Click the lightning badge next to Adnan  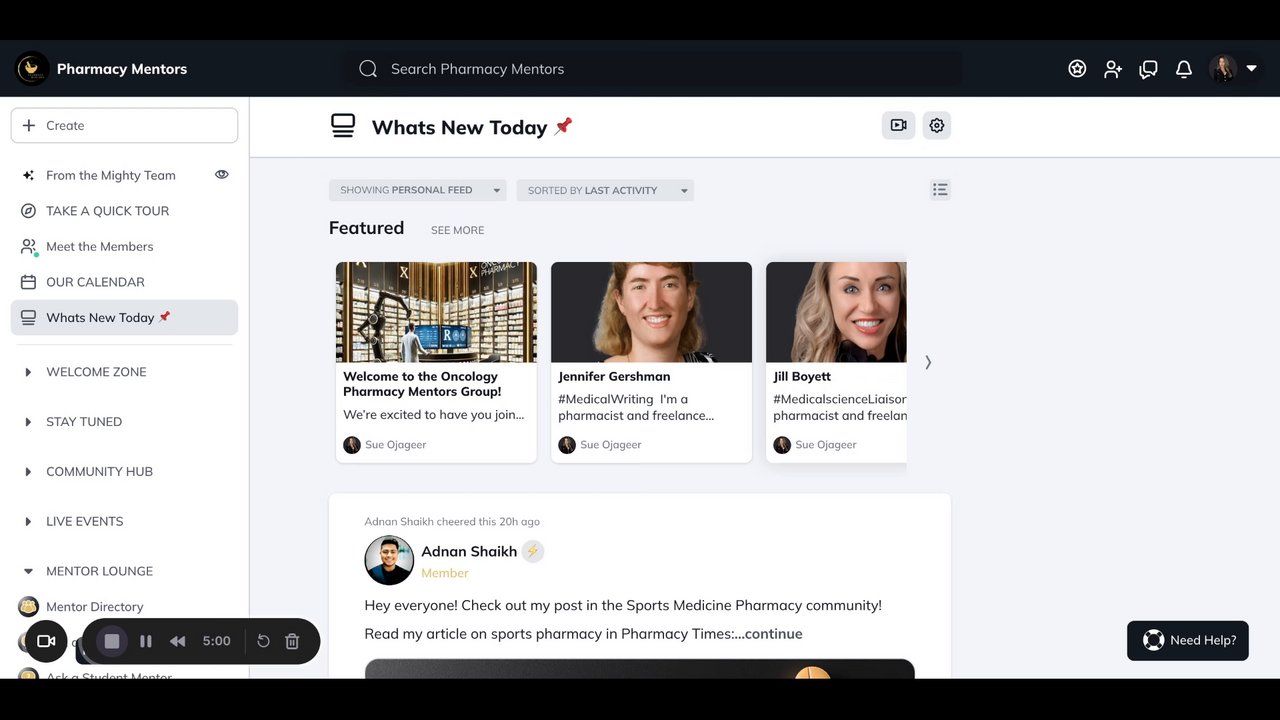pyautogui.click(x=533, y=551)
